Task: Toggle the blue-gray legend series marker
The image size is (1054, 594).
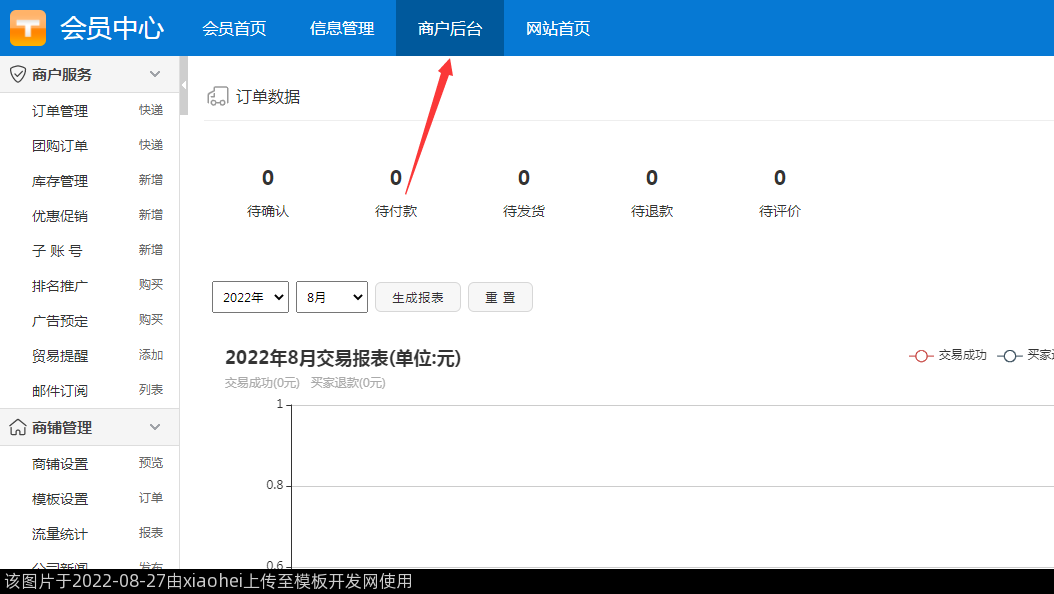Action: tap(1009, 355)
